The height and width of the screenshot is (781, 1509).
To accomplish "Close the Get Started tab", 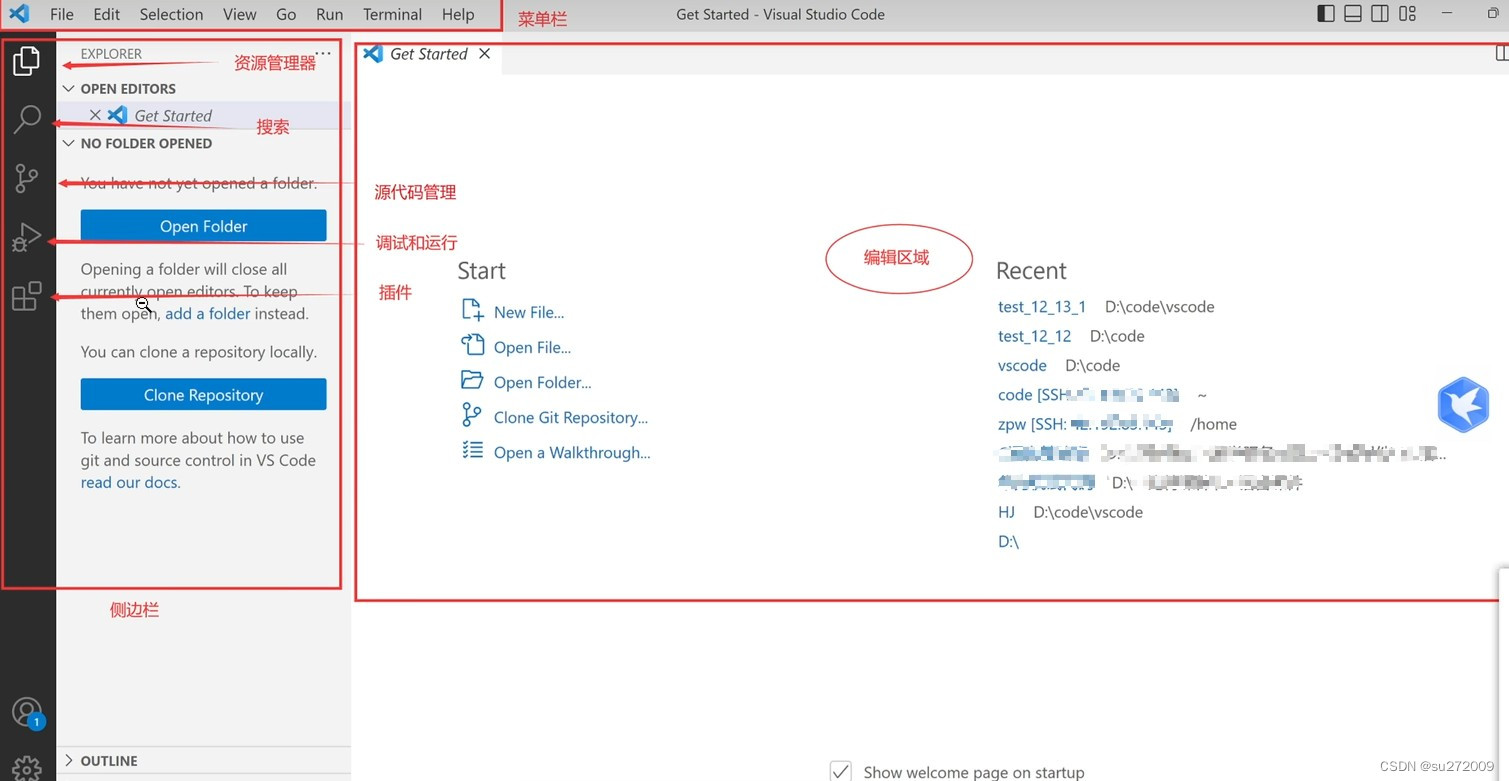I will point(484,54).
